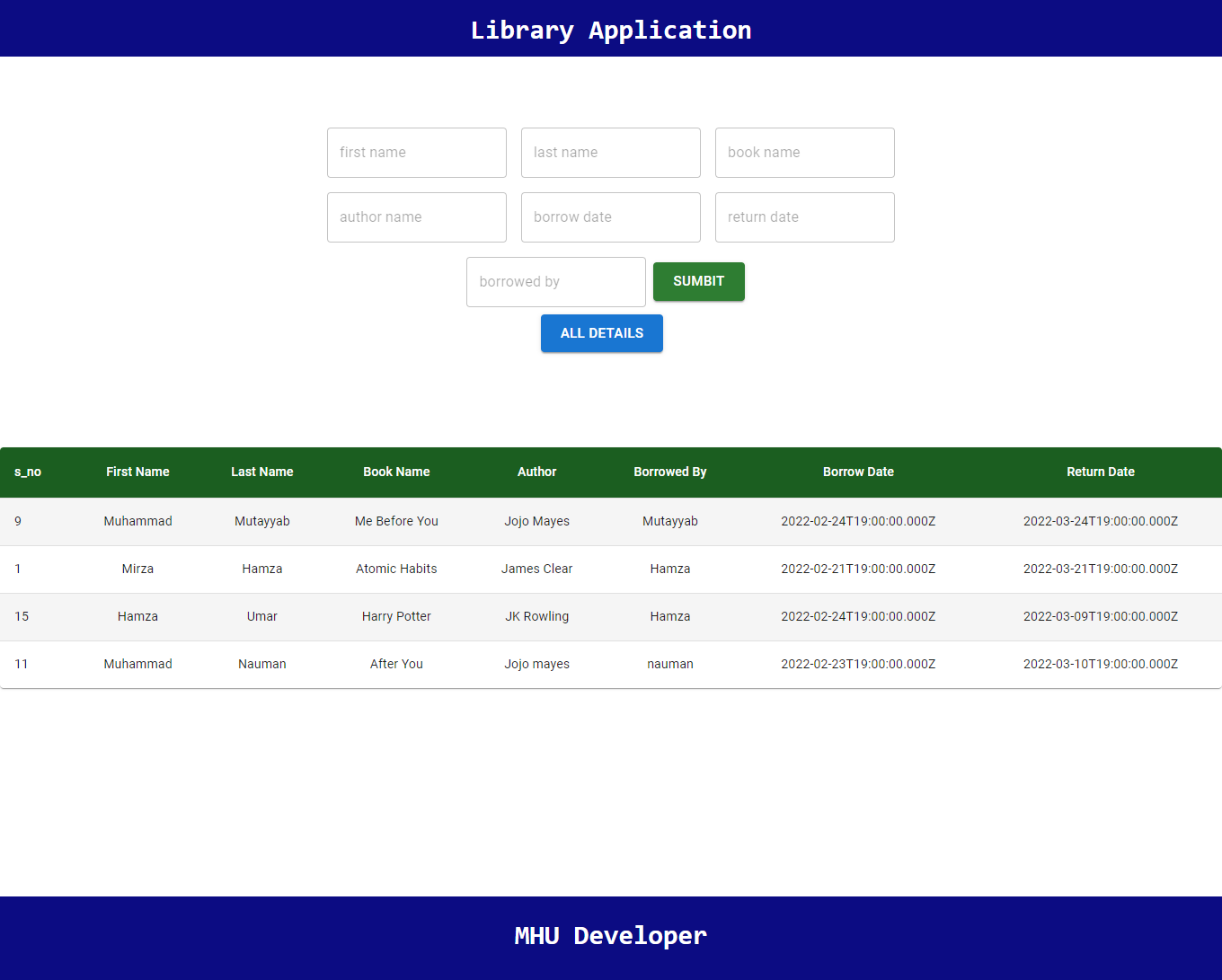Click the return date field
Screen dimensions: 1222x980
coord(805,217)
